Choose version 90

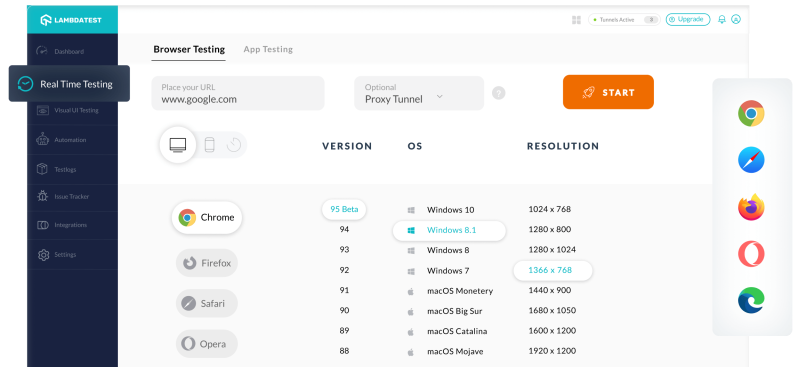click(x=344, y=310)
